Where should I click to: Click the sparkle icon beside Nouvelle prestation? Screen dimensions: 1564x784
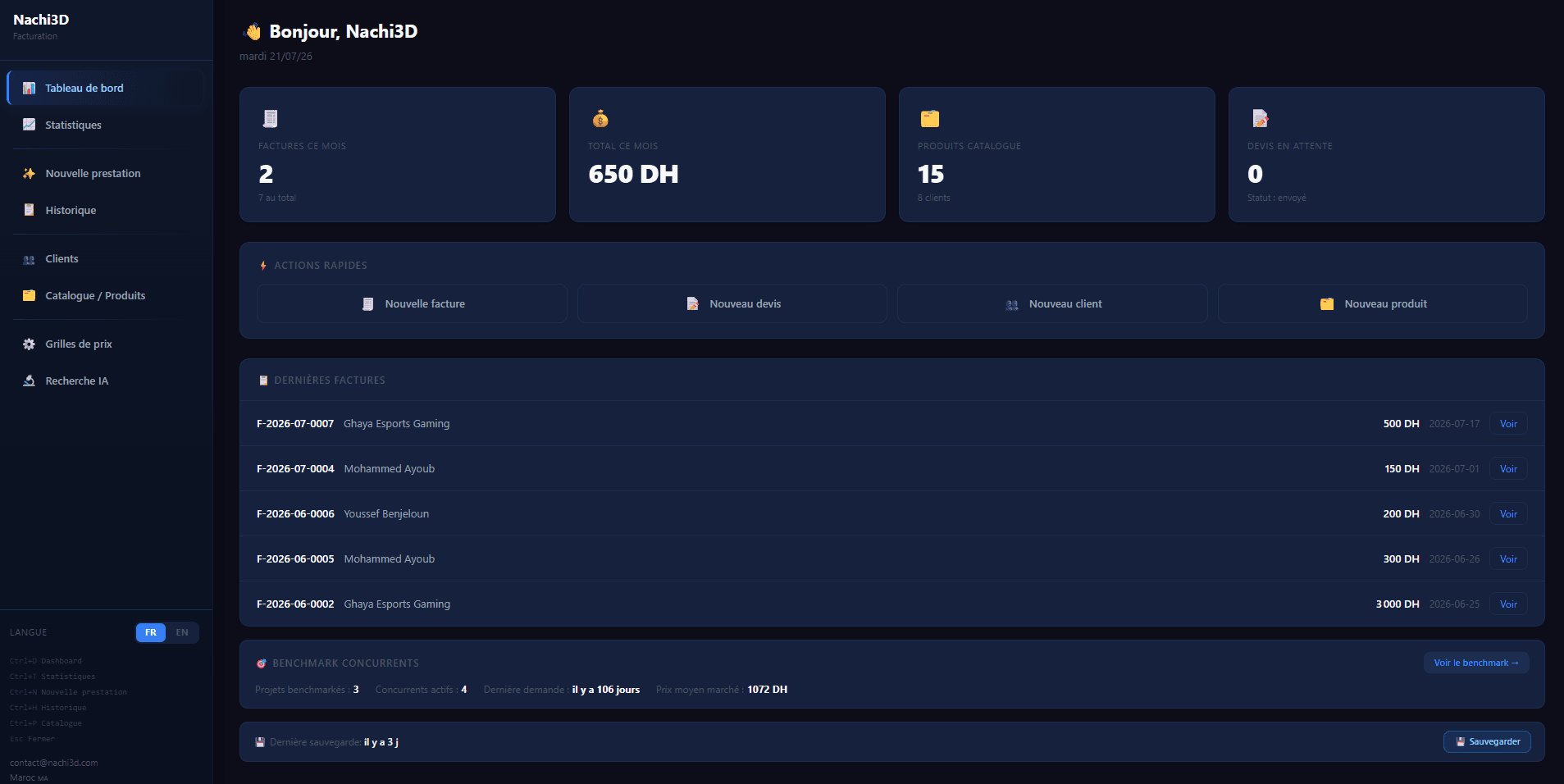[x=29, y=173]
